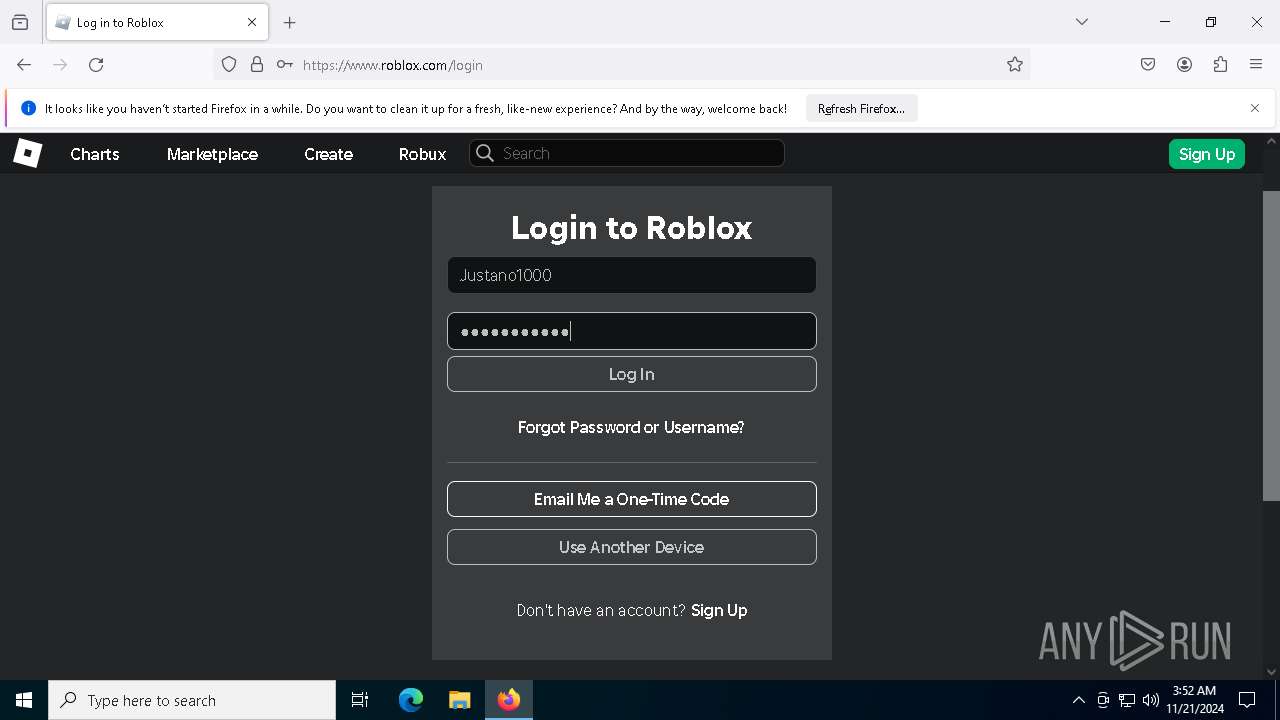Open Windows Start menu
1280x720 pixels.
tap(24, 700)
